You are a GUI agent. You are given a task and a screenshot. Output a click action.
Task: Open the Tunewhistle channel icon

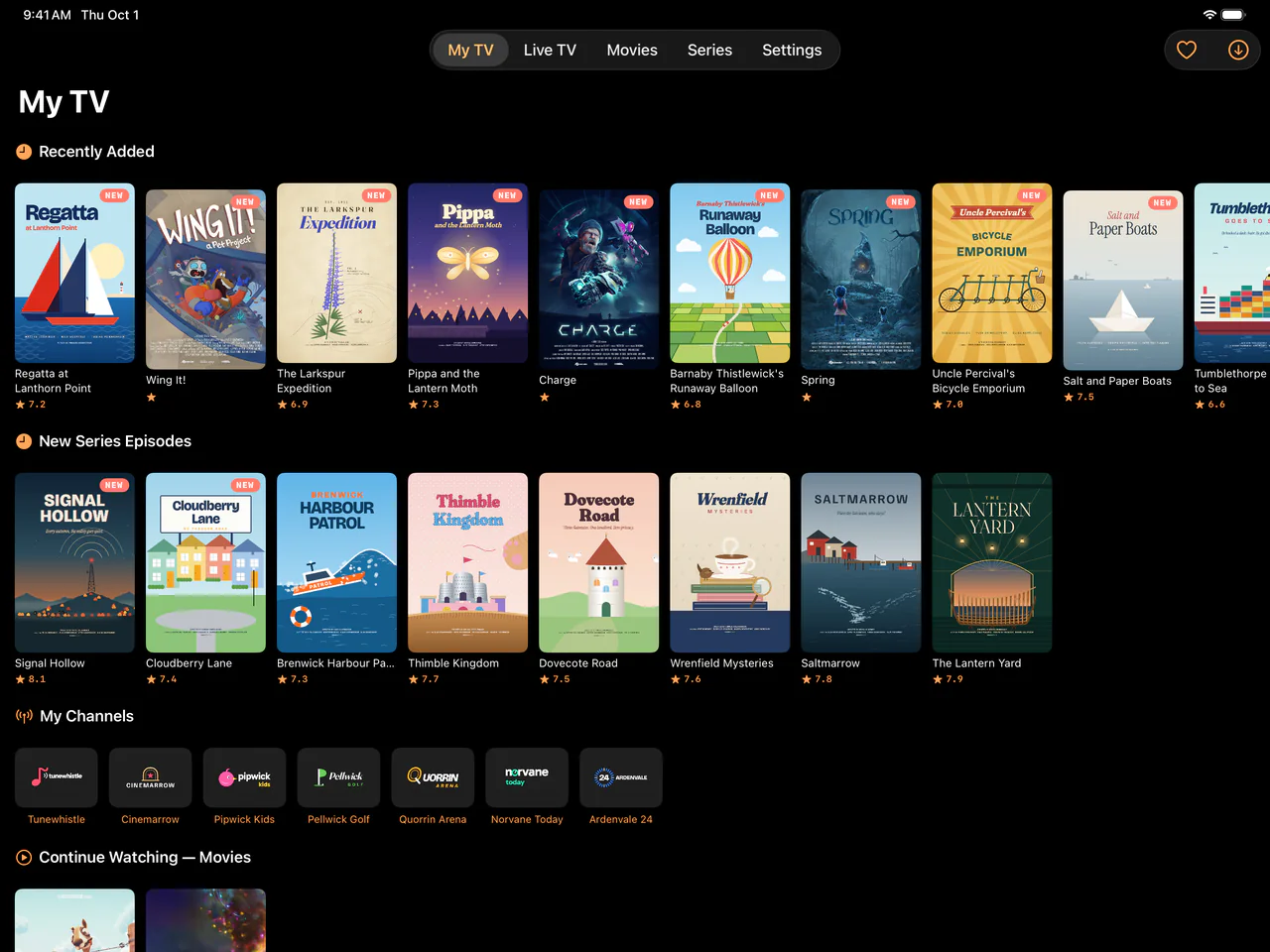click(x=57, y=777)
